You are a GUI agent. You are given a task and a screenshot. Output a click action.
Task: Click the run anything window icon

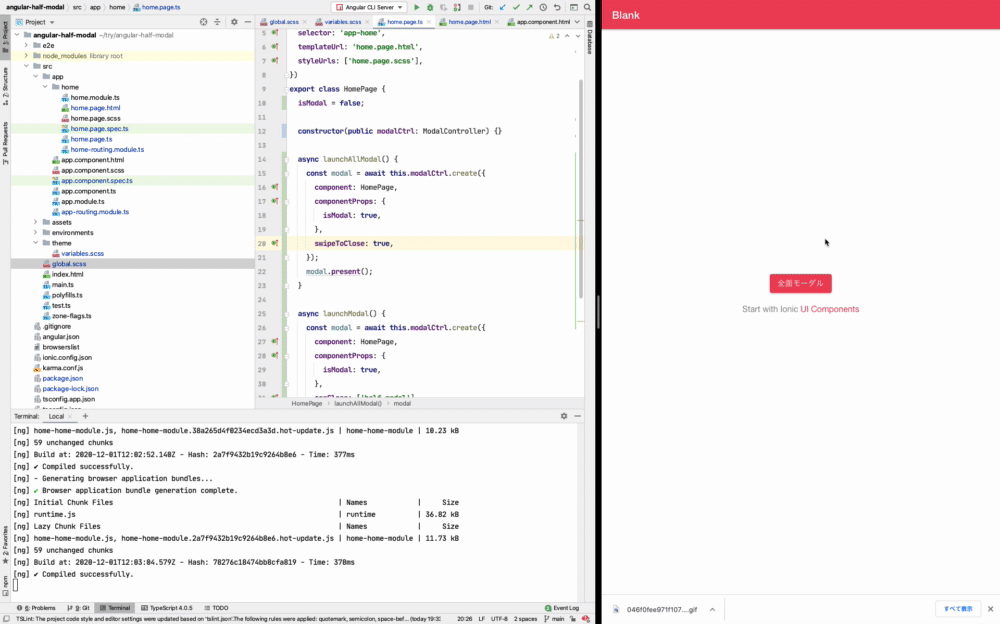click(x=573, y=8)
